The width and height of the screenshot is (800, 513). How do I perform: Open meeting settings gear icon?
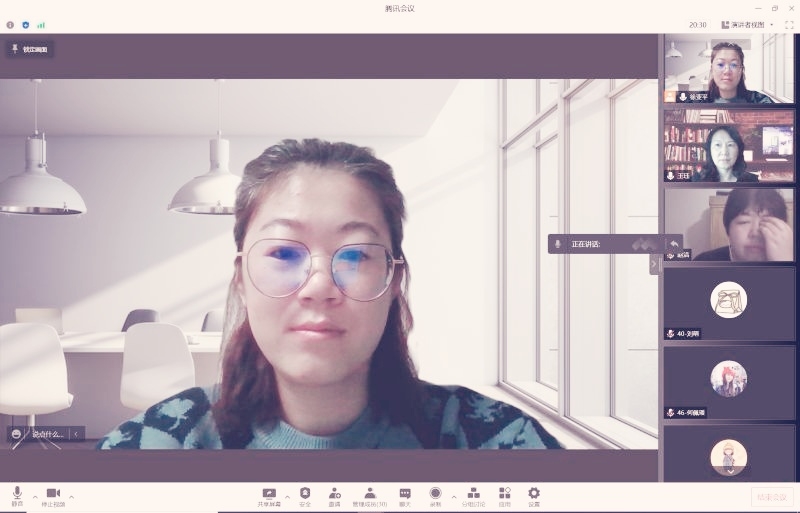point(534,495)
